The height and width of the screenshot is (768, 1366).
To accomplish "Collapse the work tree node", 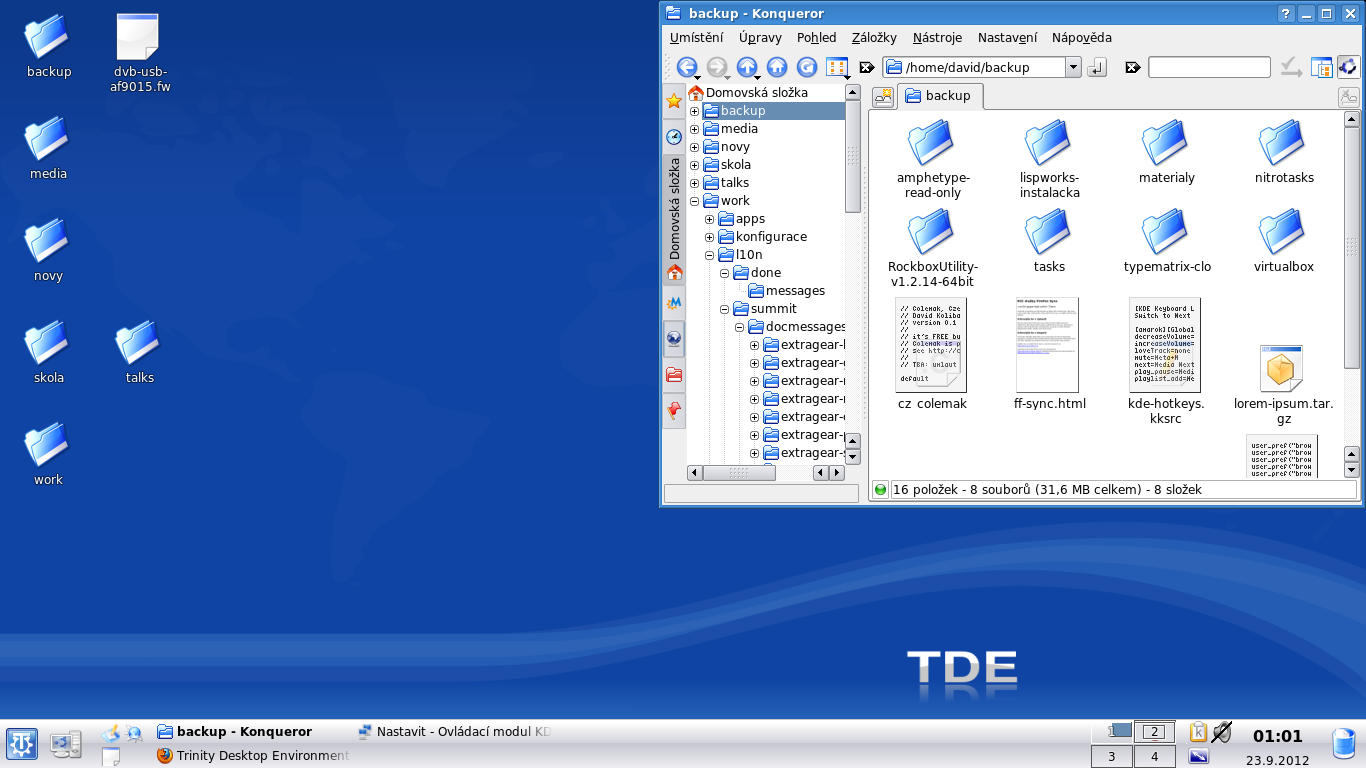I will (694, 201).
